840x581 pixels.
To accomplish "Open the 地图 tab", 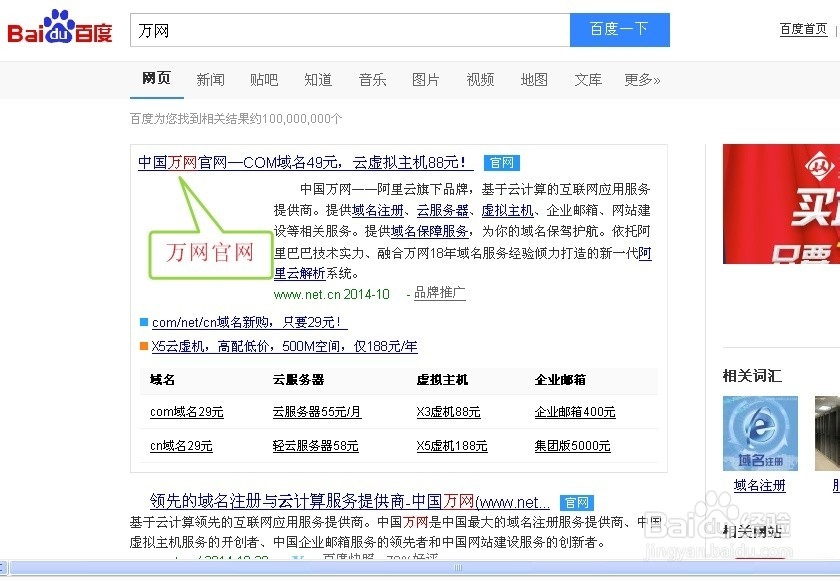I will [x=534, y=80].
